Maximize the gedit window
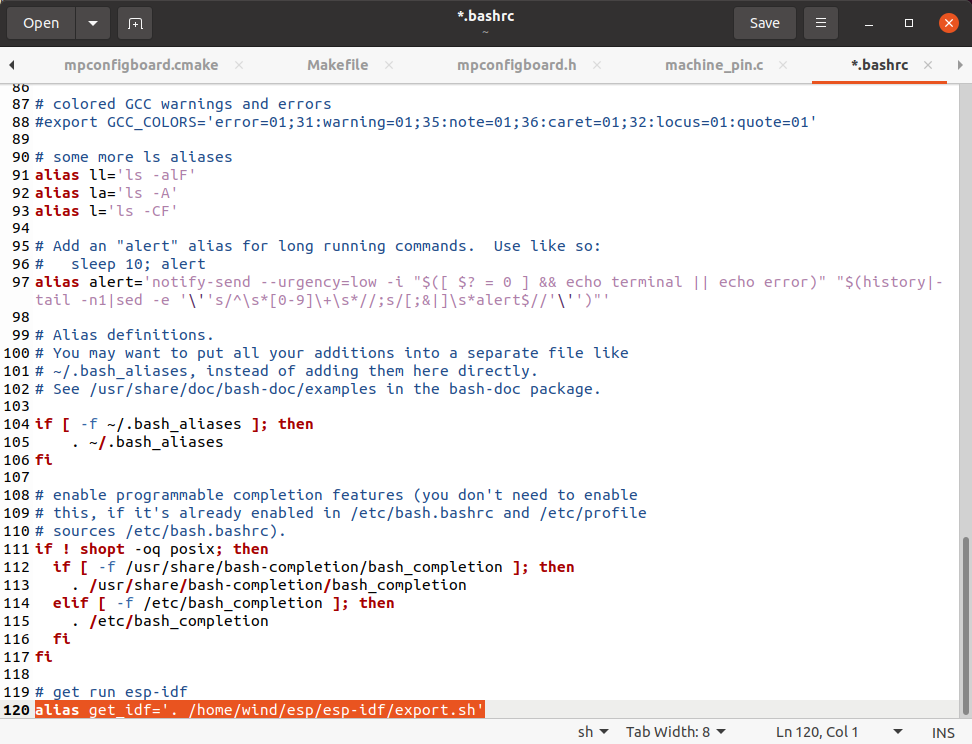The image size is (972, 744). point(909,23)
